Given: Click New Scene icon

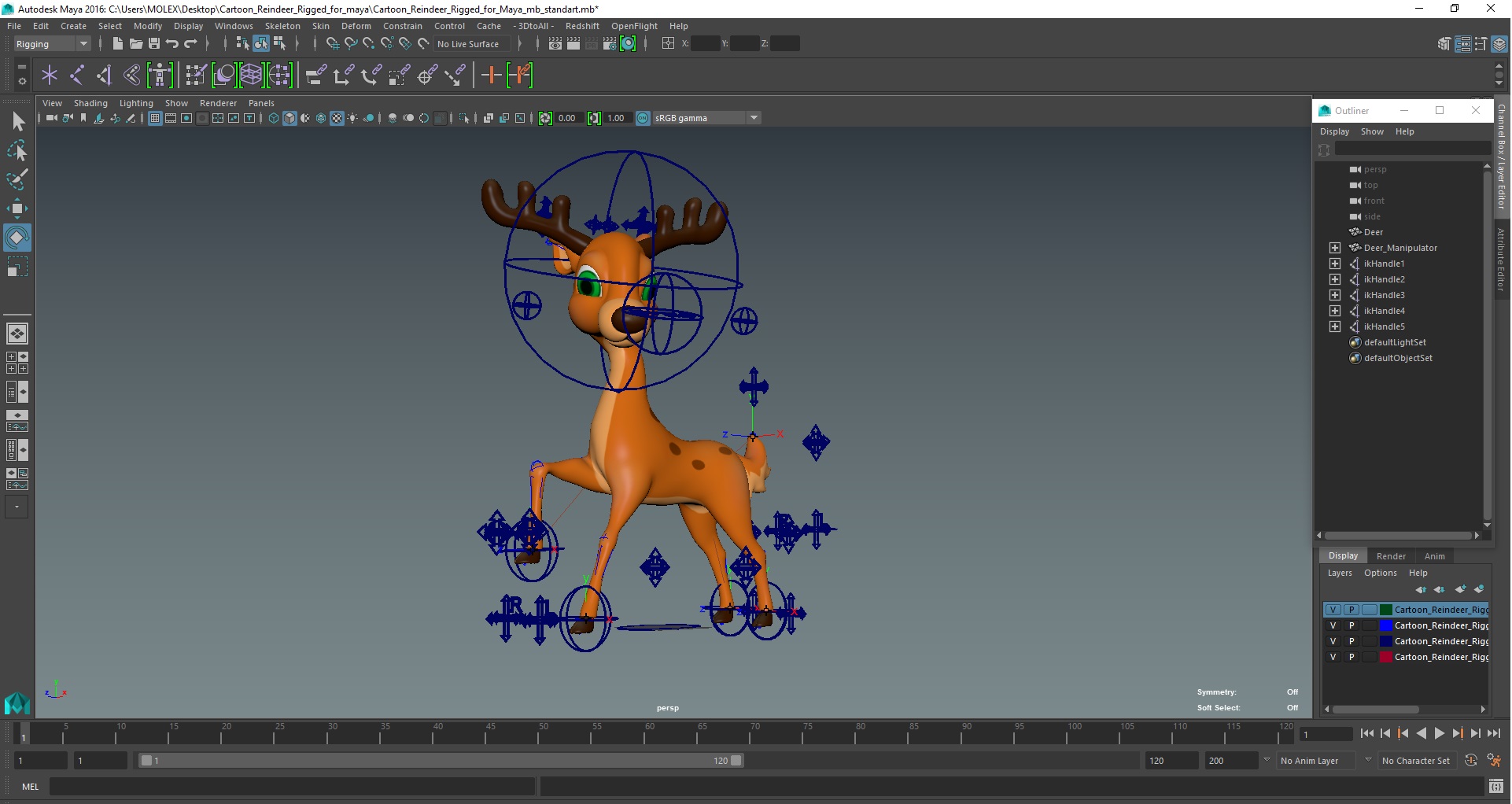Looking at the screenshot, I should tap(117, 44).
